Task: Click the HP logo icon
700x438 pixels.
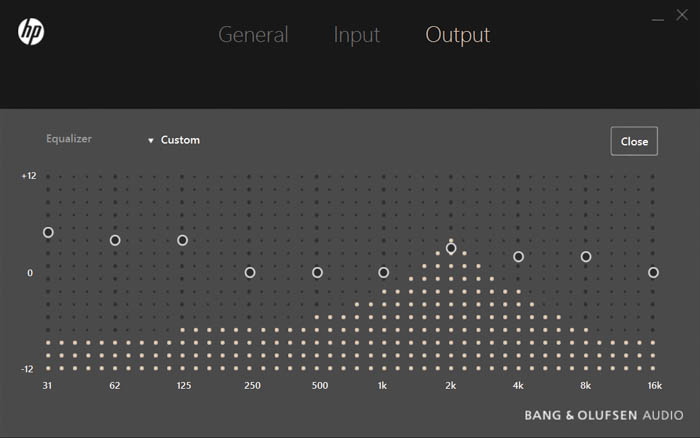Action: 31,32
